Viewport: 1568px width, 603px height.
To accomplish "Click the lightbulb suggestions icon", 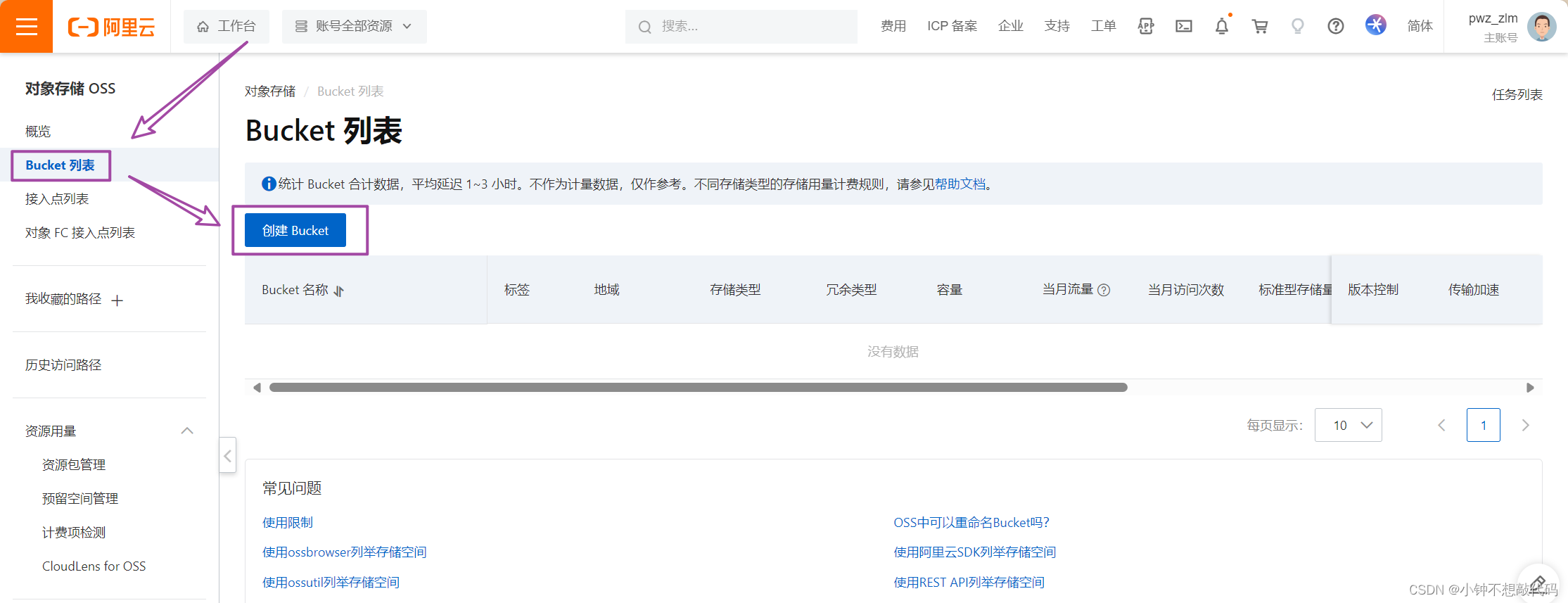I will pos(1298,27).
